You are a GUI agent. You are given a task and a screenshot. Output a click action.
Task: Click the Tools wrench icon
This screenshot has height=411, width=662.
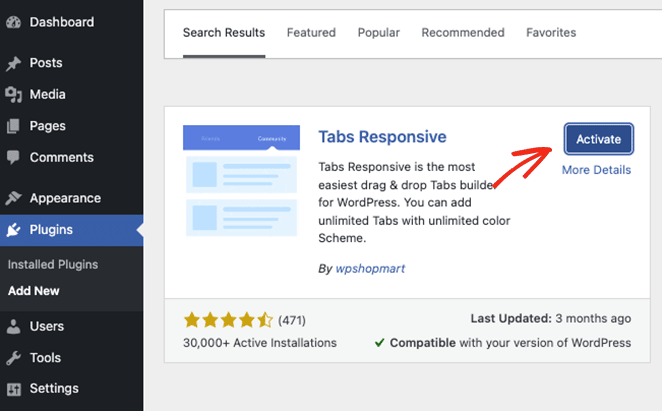[x=13, y=358]
